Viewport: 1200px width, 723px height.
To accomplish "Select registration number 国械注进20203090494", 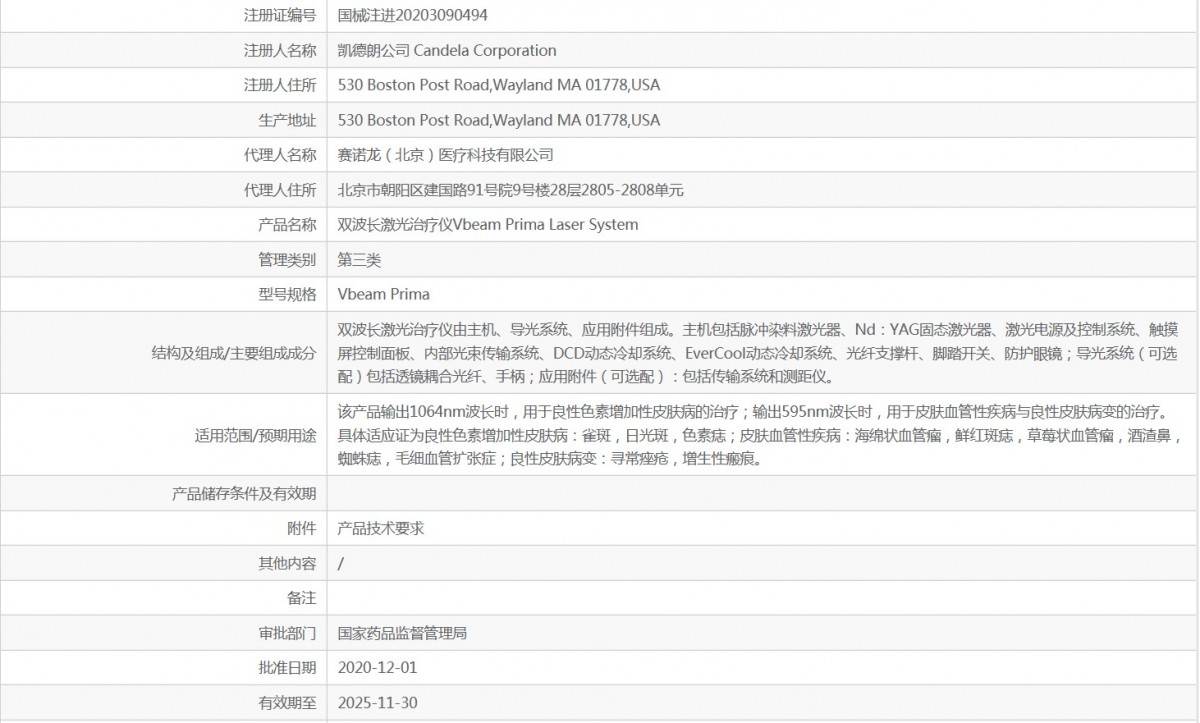I will coord(413,15).
